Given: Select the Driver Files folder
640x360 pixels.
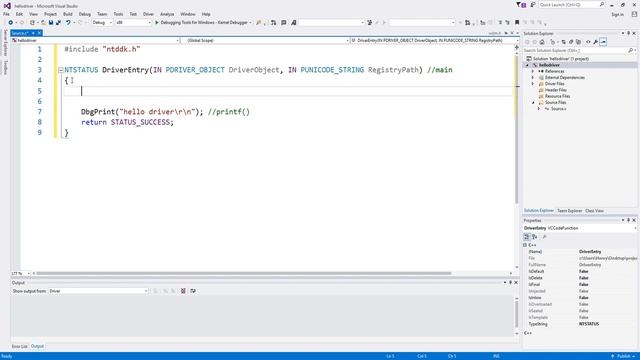Looking at the screenshot, I should (554, 84).
